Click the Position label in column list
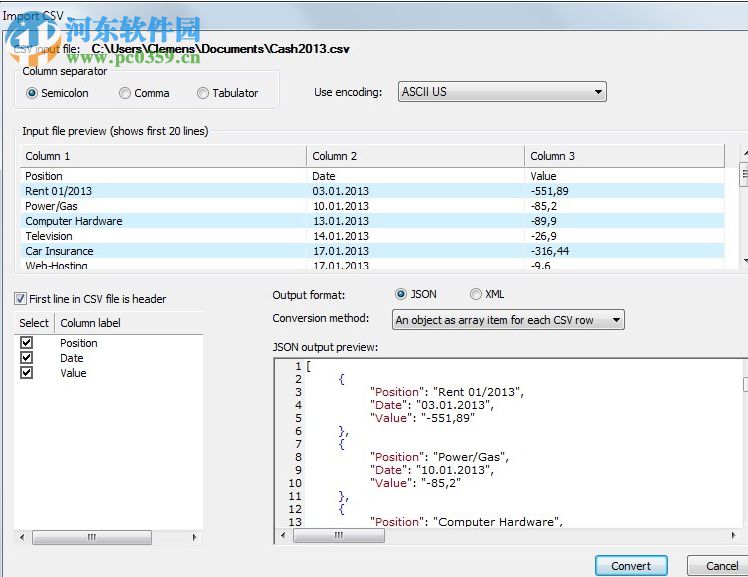Screen dimensions: 748x577 (x=79, y=343)
